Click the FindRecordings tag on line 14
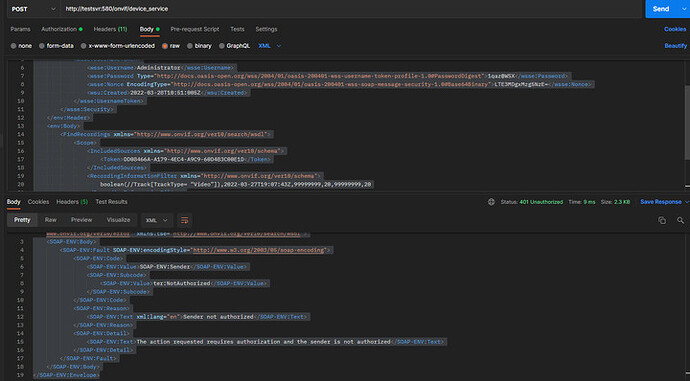The height and width of the screenshot is (381, 690). pos(87,134)
